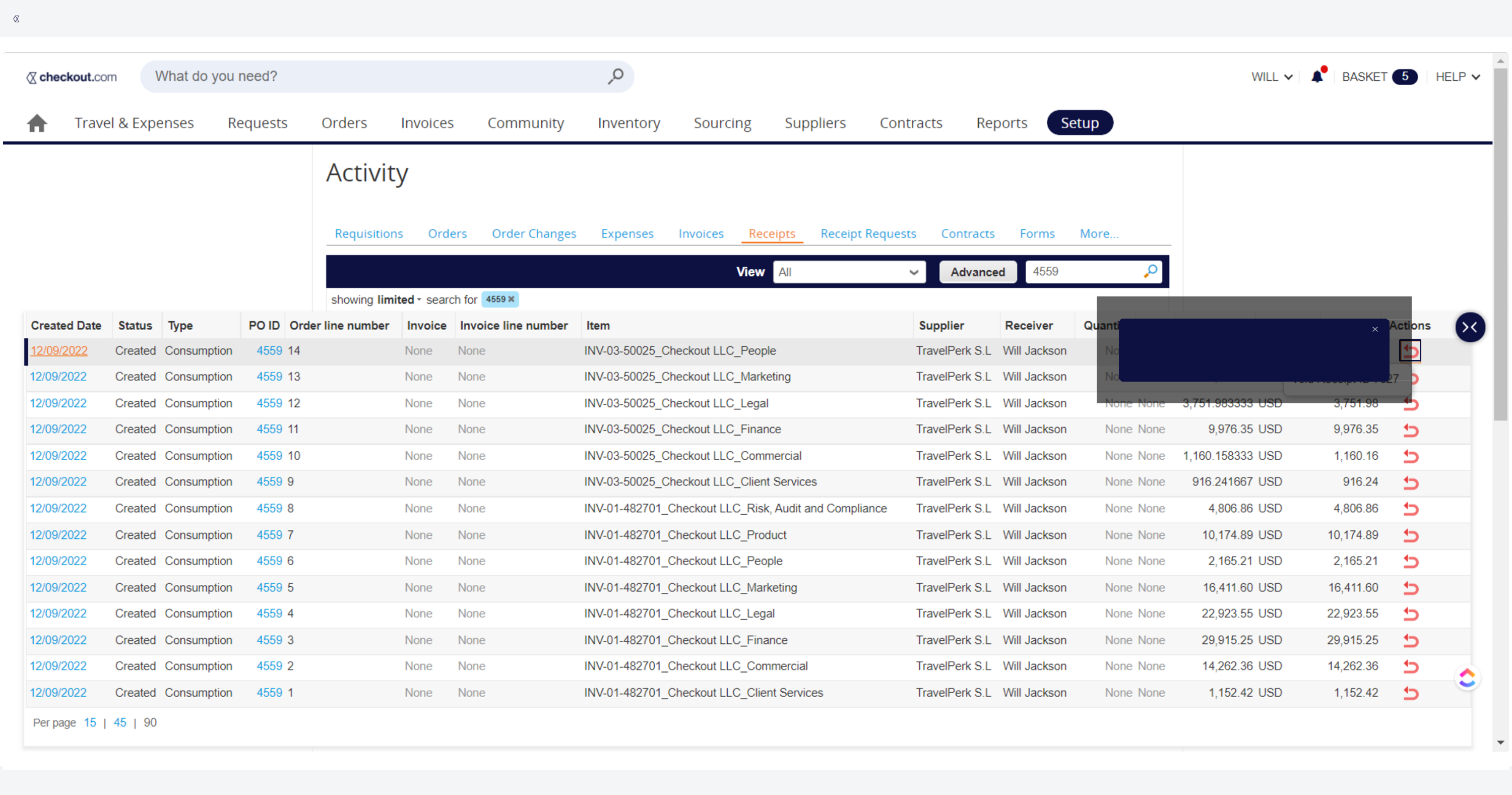This screenshot has width=1512, height=795.
Task: Open the More... tab
Action: point(1099,234)
